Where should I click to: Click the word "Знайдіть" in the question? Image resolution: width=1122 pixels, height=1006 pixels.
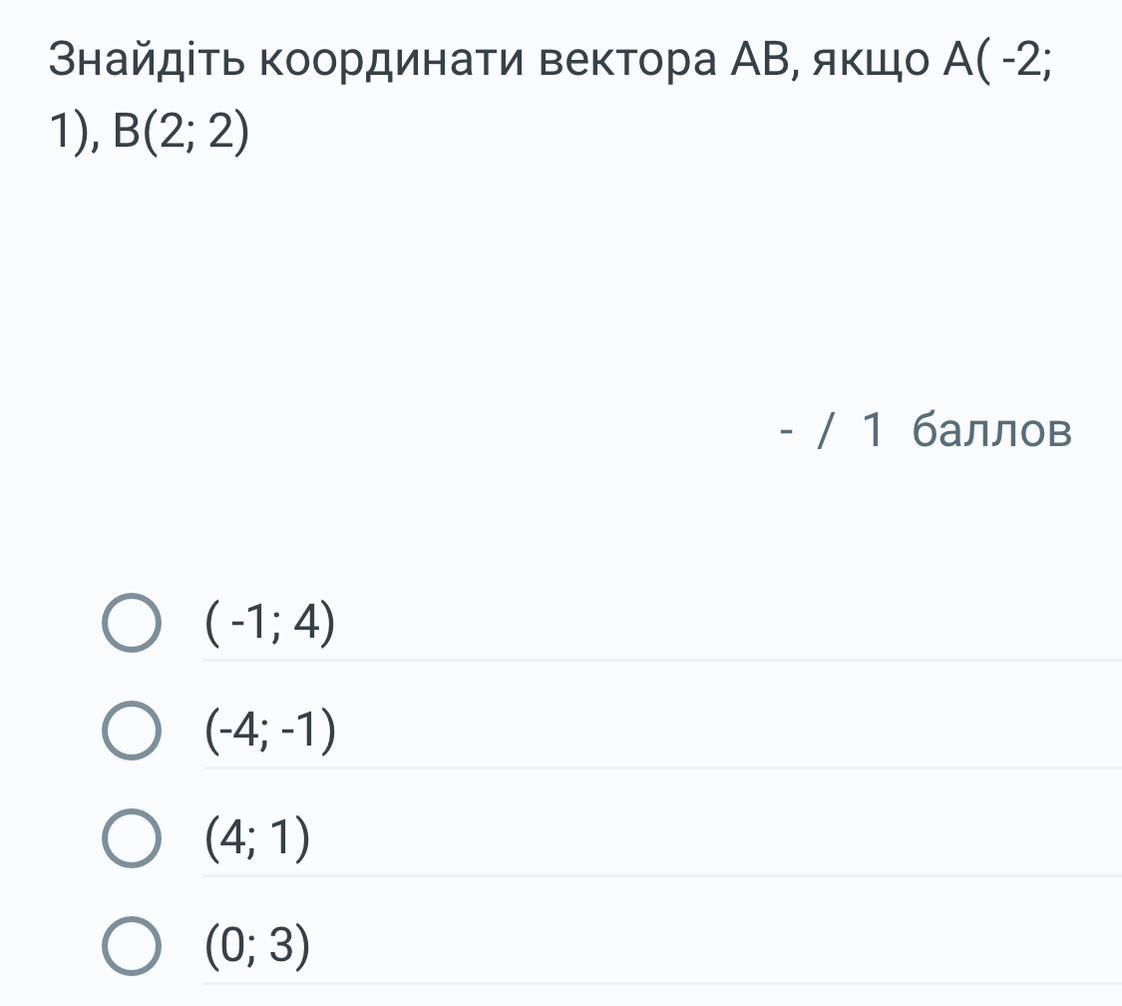pos(146,62)
